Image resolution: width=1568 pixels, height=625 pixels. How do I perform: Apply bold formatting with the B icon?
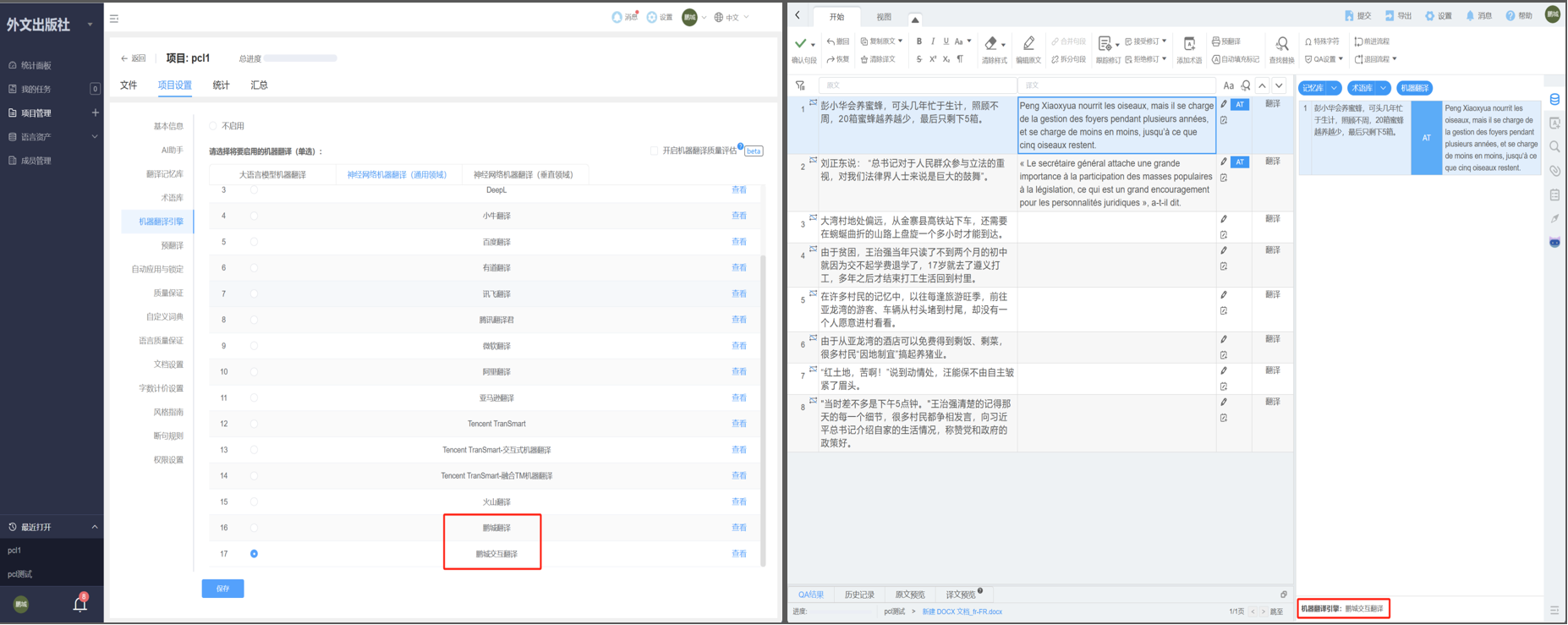(x=919, y=41)
